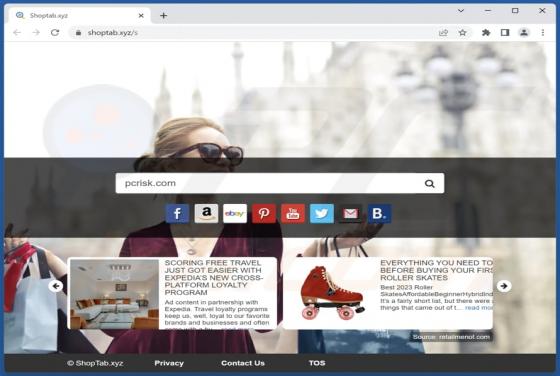
Task: View site info via padlock icon
Action: point(78,33)
